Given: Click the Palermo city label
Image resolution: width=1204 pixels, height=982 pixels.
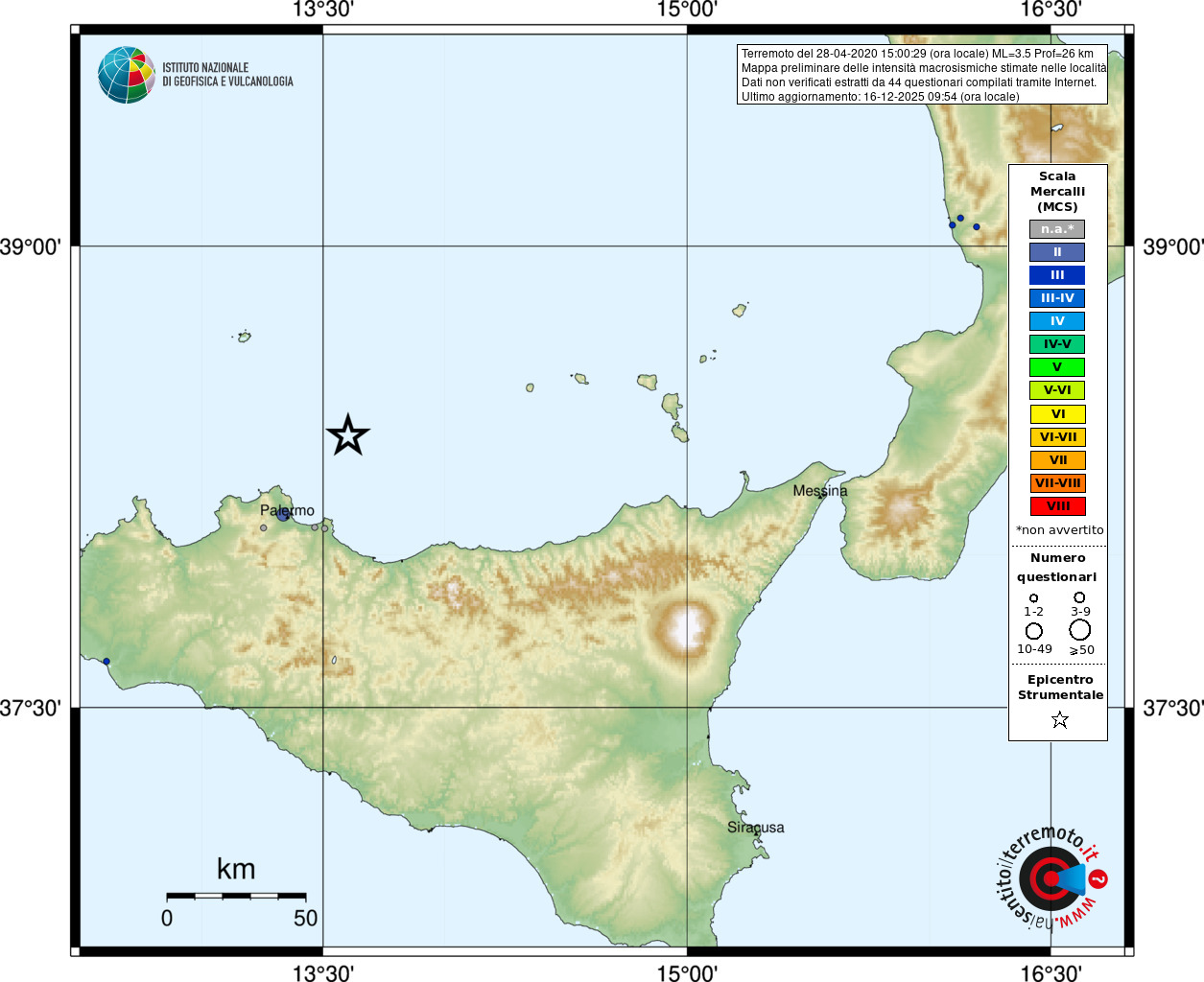Looking at the screenshot, I should [287, 510].
